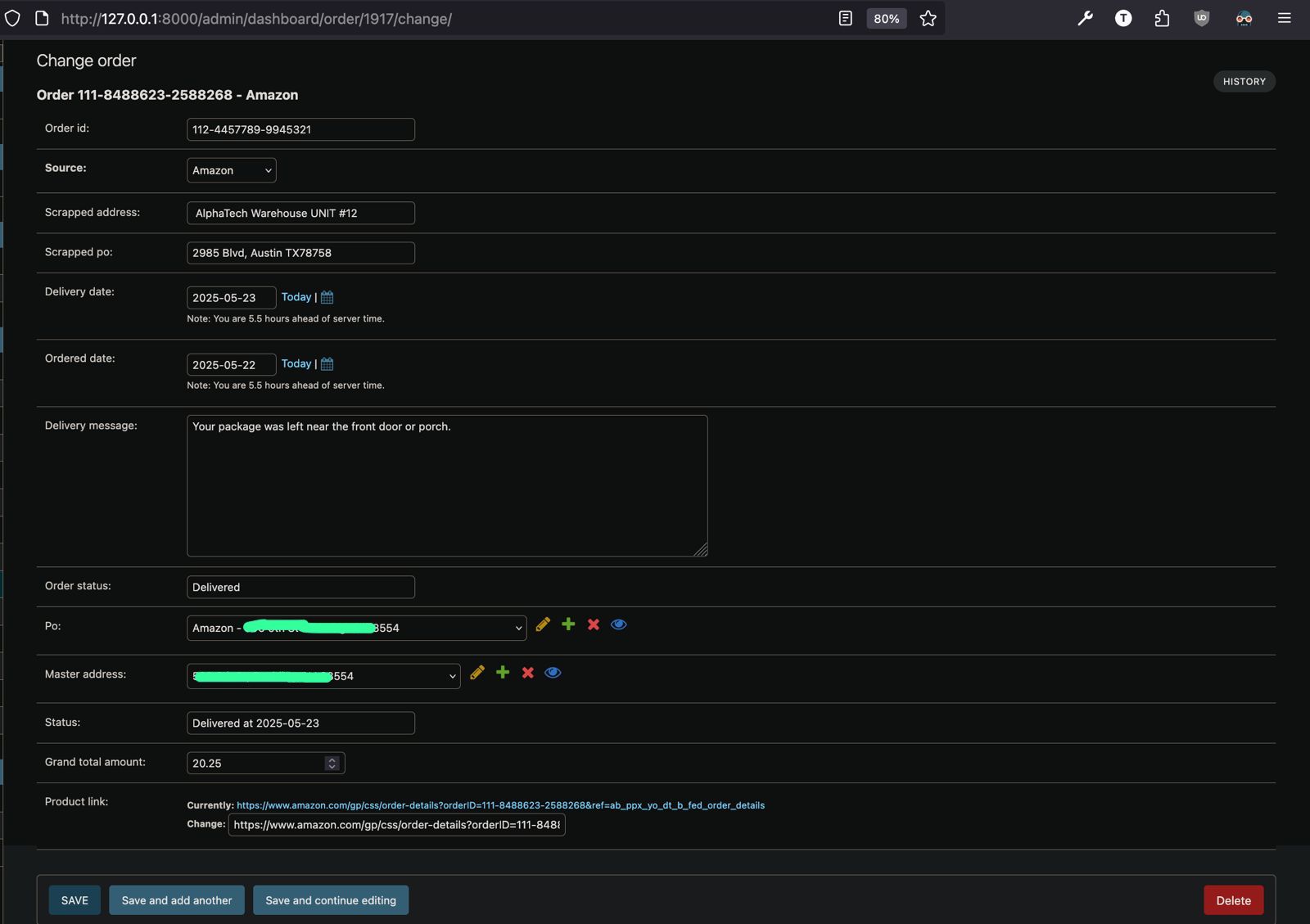Click the Product link Change input

(x=396, y=825)
